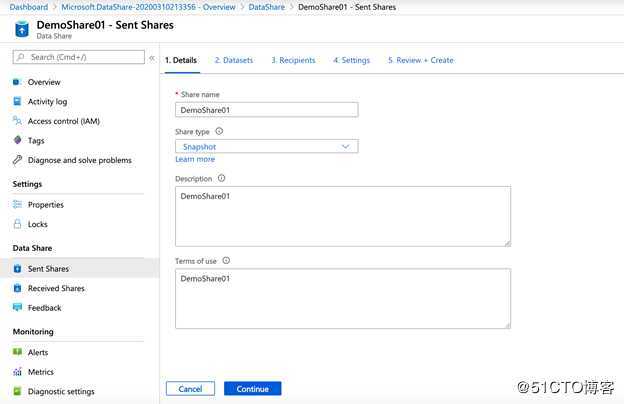Click the Sent Shares icon
The width and height of the screenshot is (624, 404).
point(17,269)
